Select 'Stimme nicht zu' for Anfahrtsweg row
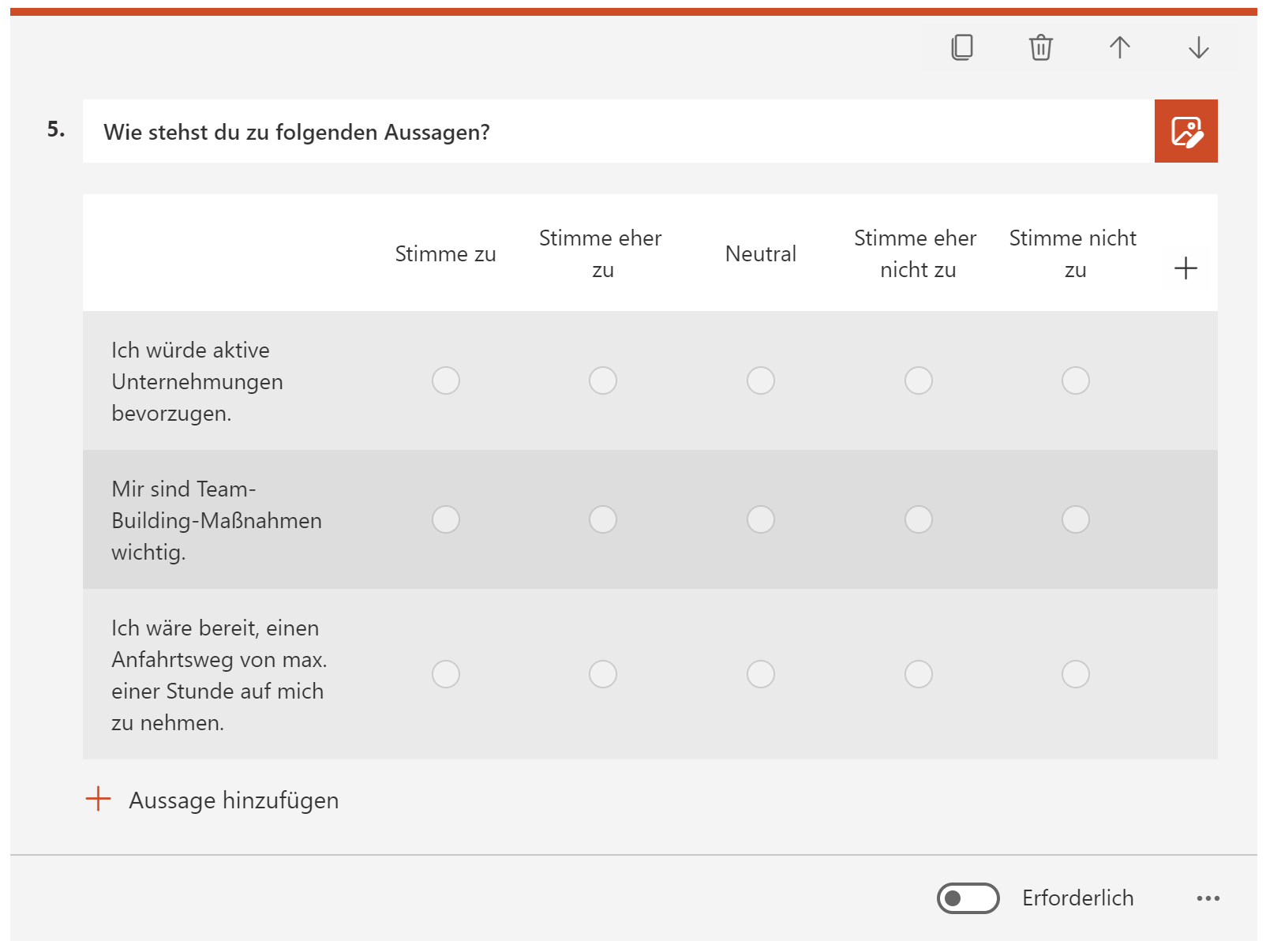1266x952 pixels. [1075, 674]
